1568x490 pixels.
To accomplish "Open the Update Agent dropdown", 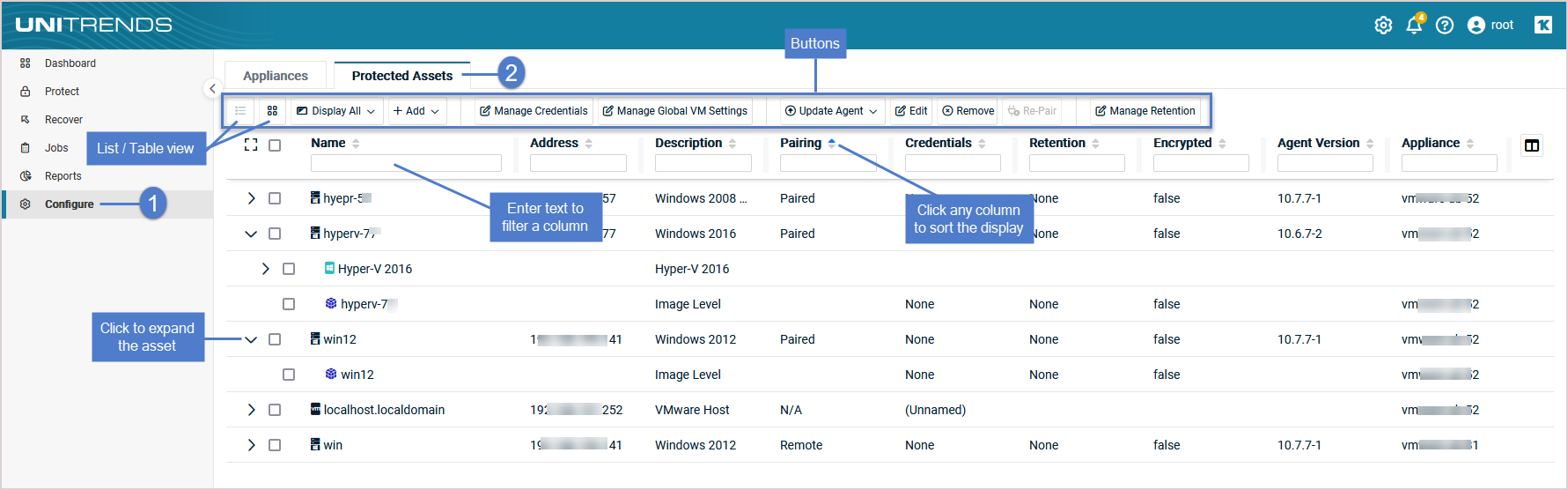I will click(831, 111).
